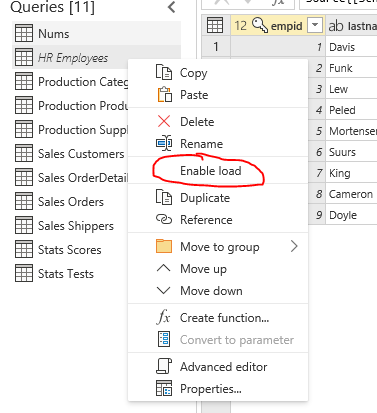Click the 12 data type icon on empid
The image size is (377, 413).
[x=240, y=26]
